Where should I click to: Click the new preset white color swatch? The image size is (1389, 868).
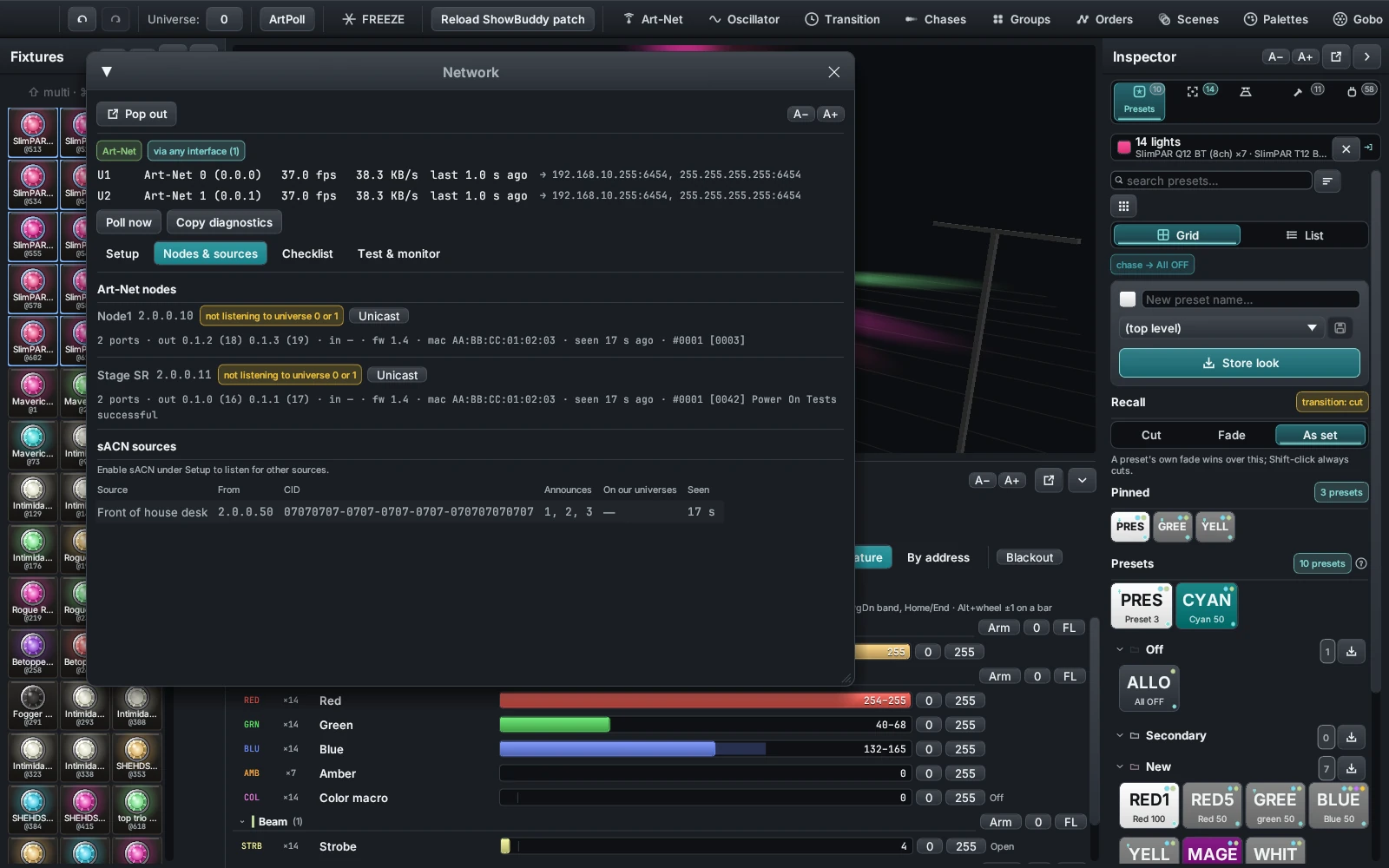tap(1128, 299)
